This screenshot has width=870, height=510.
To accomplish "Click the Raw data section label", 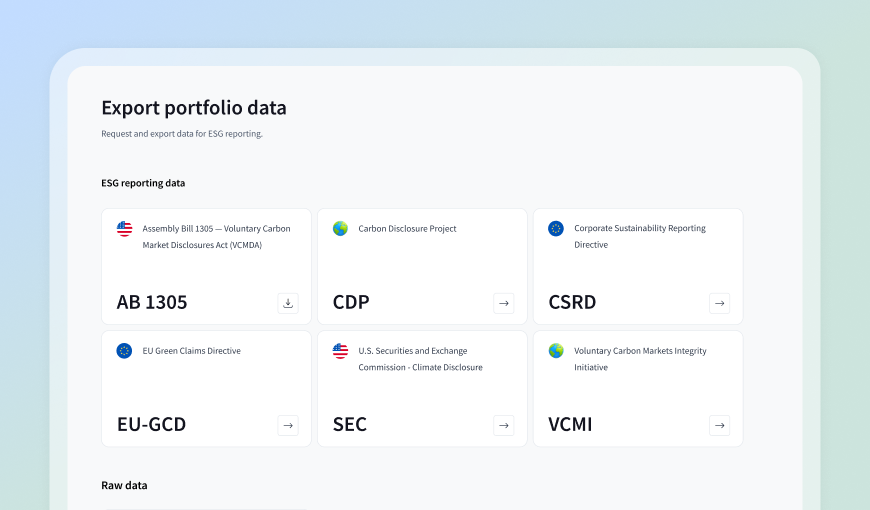I will [124, 486].
